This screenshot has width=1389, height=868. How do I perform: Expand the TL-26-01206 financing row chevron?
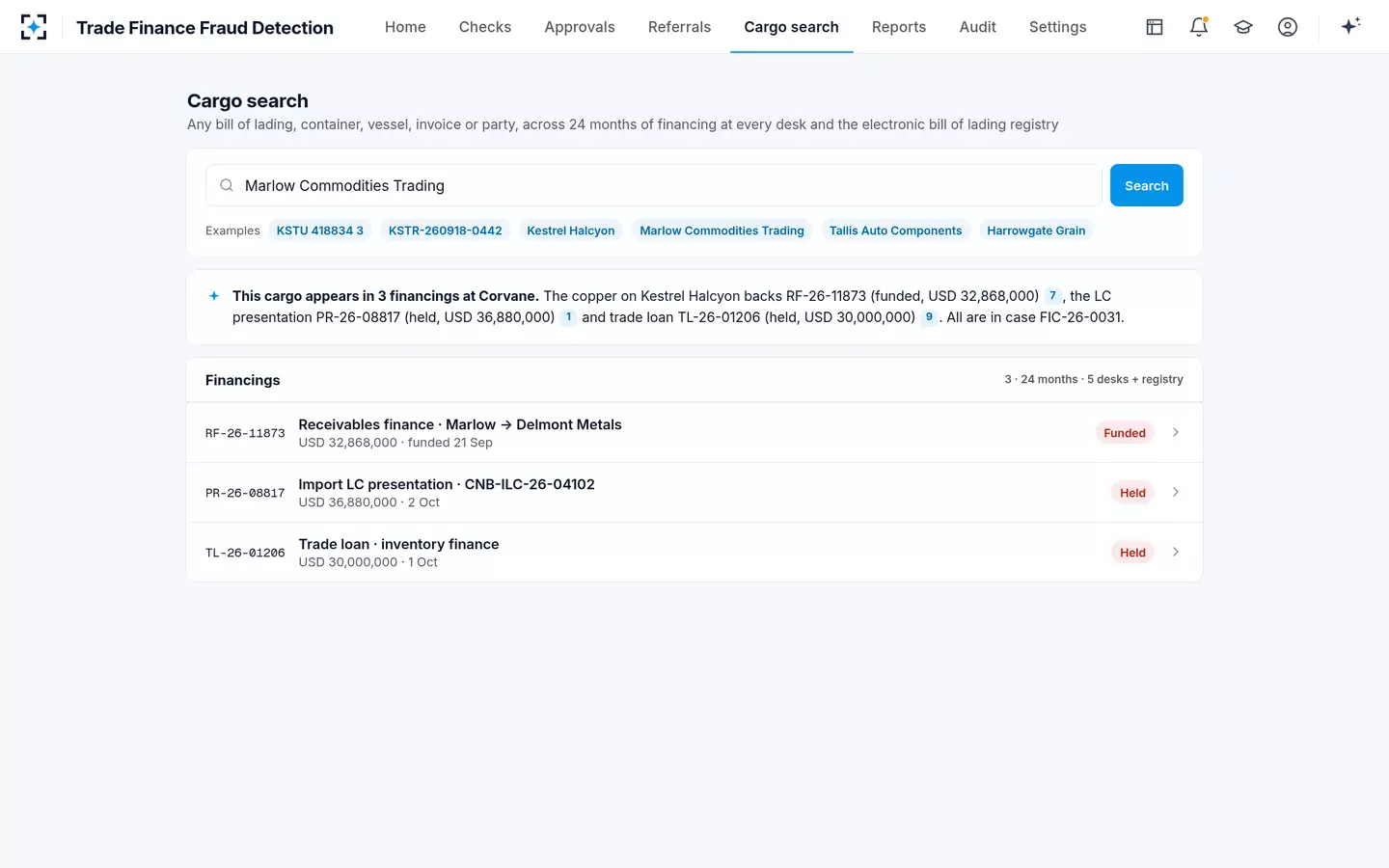point(1176,552)
